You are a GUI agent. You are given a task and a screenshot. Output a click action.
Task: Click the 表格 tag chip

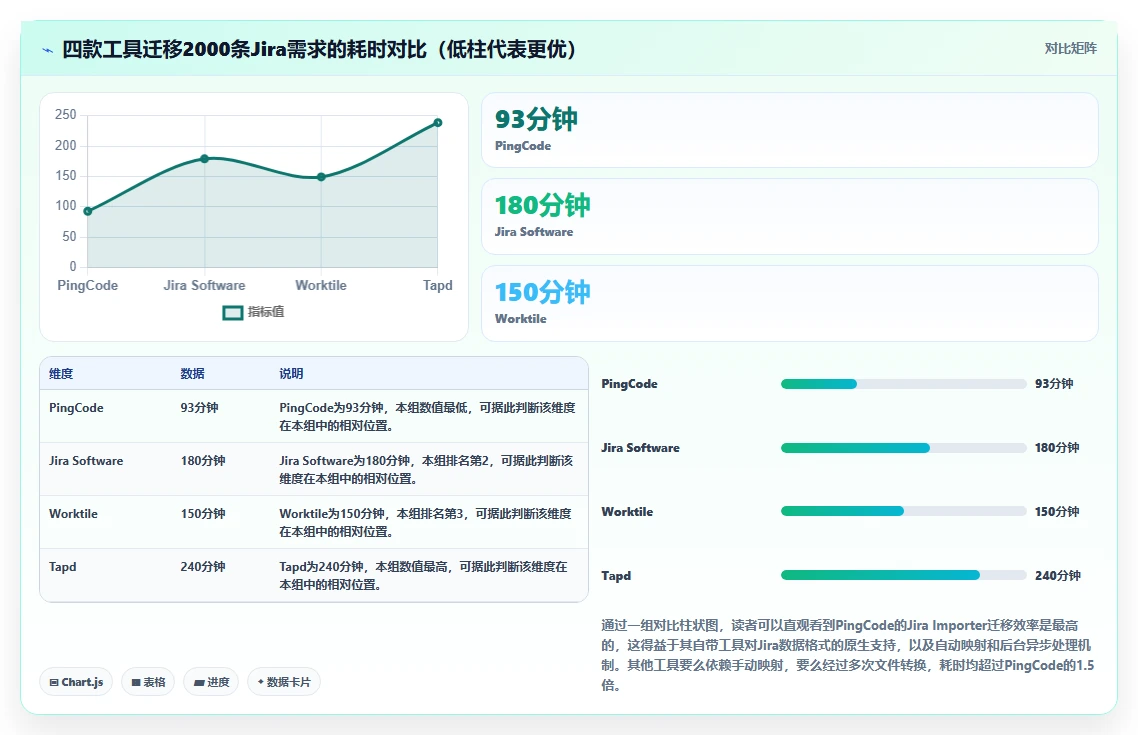click(x=148, y=682)
